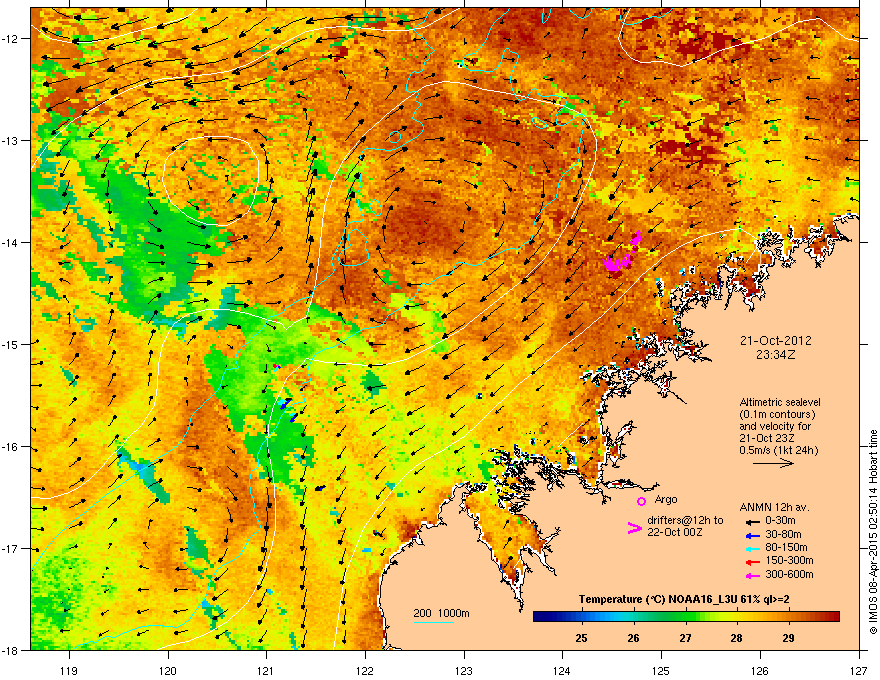The width and height of the screenshot is (880, 680).
Task: Click the magenta 300-600m legend arrow
Action: click(752, 575)
